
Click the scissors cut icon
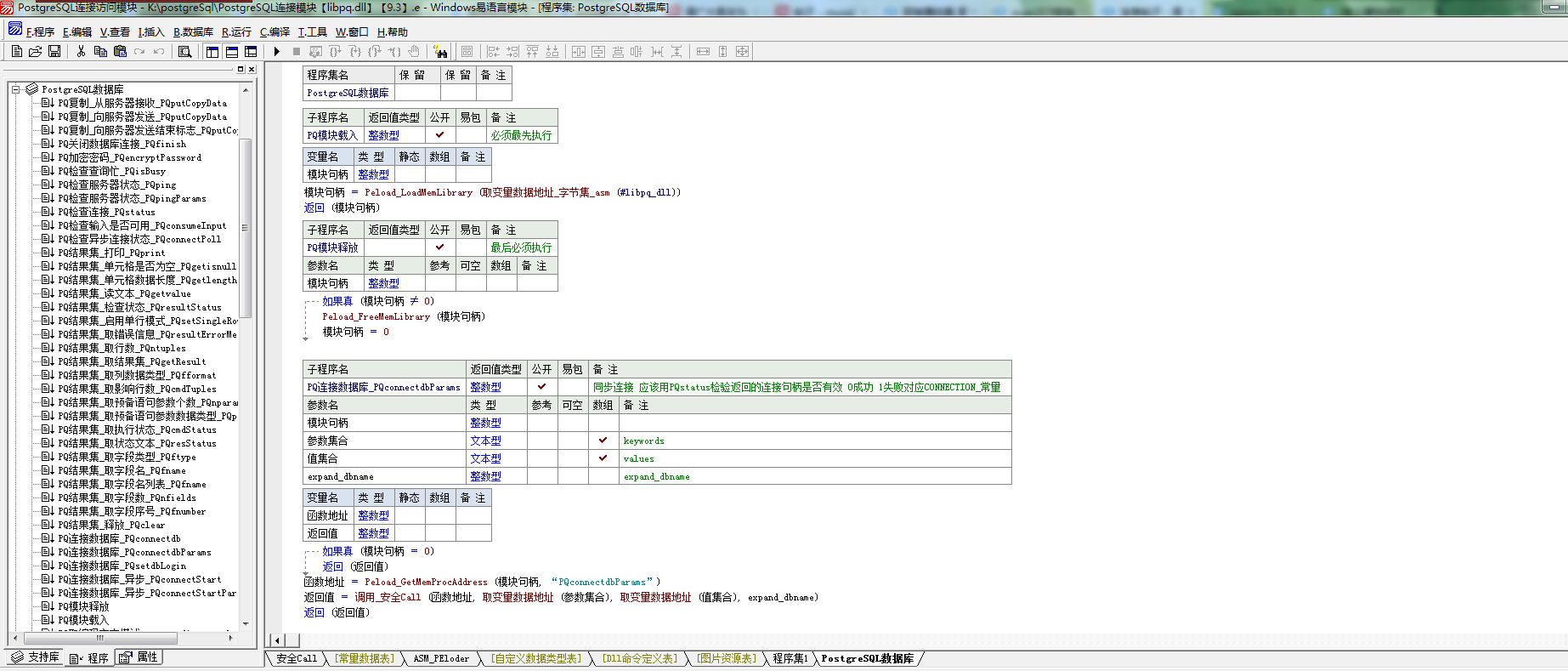81,51
